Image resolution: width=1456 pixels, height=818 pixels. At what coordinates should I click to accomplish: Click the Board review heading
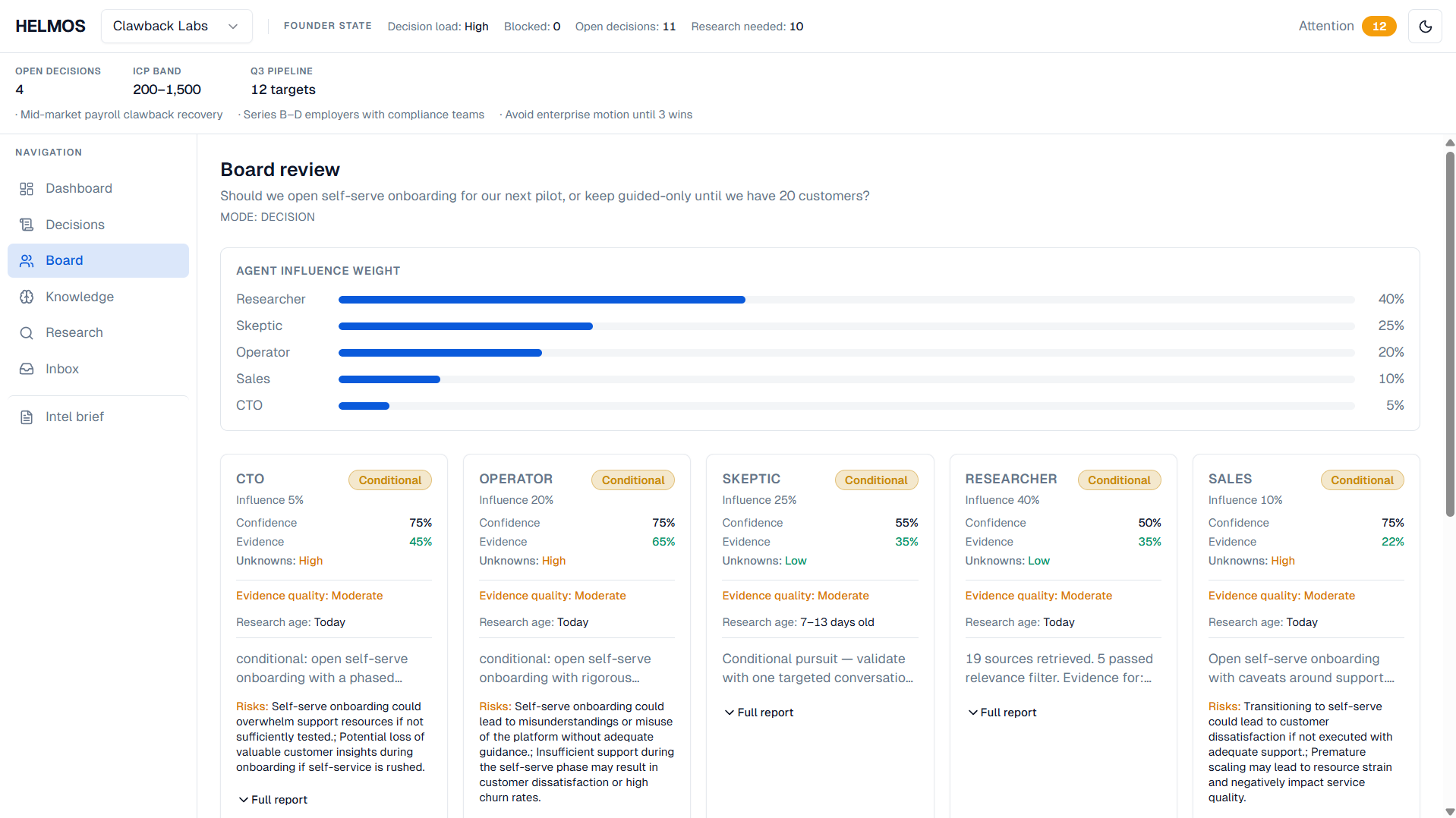pyautogui.click(x=280, y=170)
